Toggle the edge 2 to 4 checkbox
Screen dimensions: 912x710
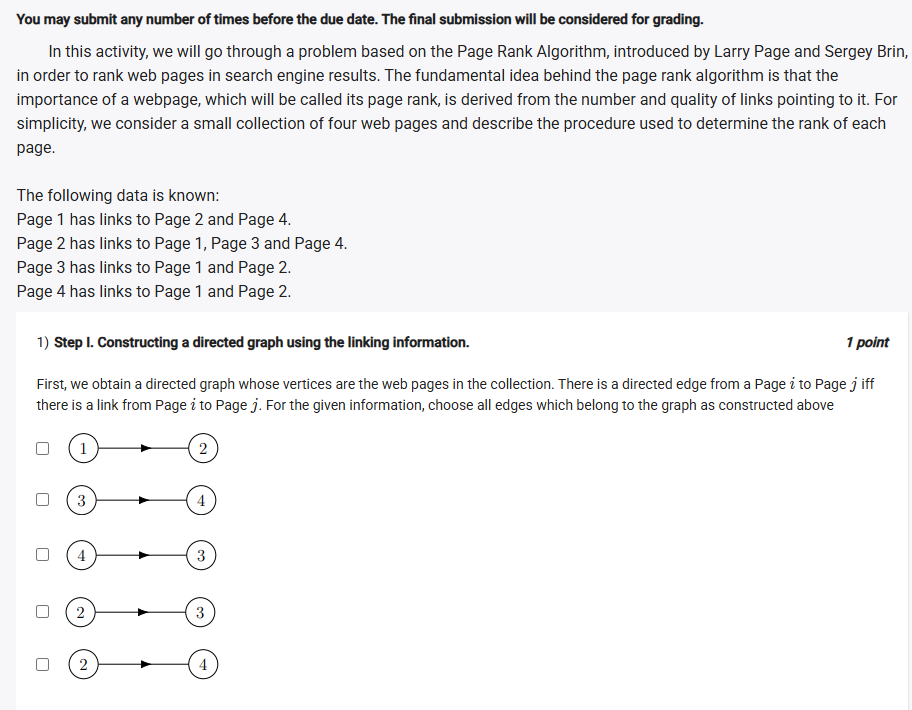(43, 662)
